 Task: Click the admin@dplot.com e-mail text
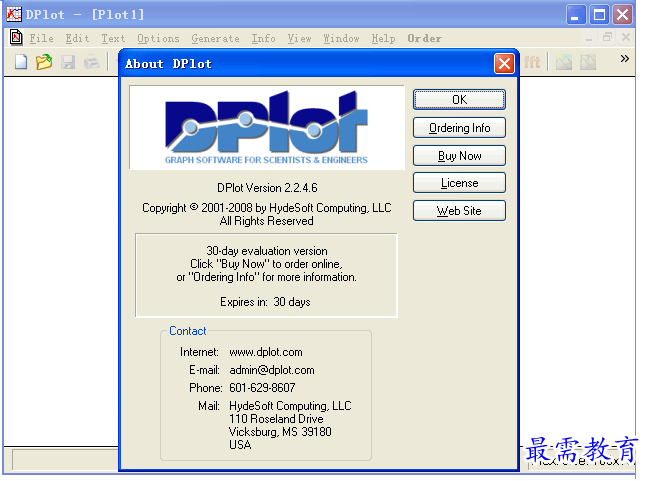point(272,370)
